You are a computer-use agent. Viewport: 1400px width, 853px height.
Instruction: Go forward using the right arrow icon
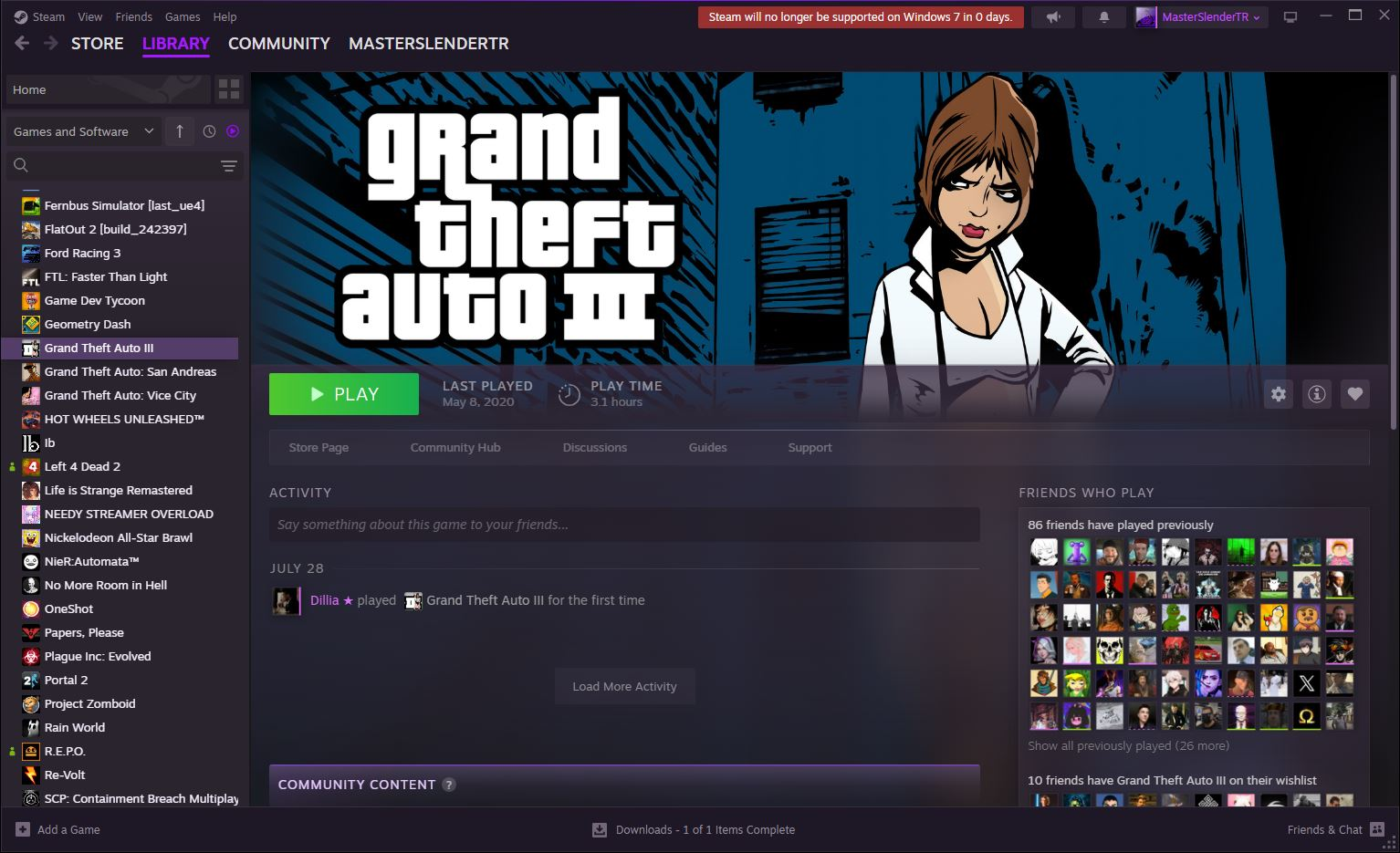pos(51,43)
